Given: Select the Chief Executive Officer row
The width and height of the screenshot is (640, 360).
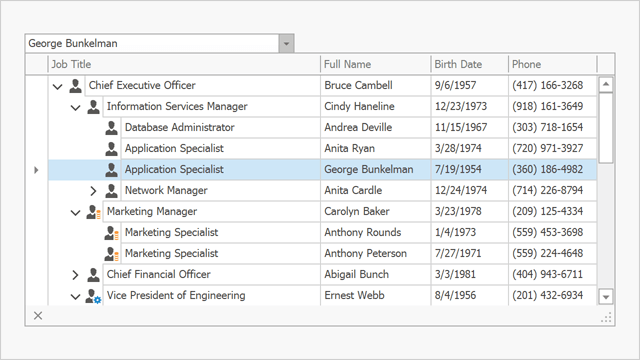Looking at the screenshot, I should click(x=322, y=86).
